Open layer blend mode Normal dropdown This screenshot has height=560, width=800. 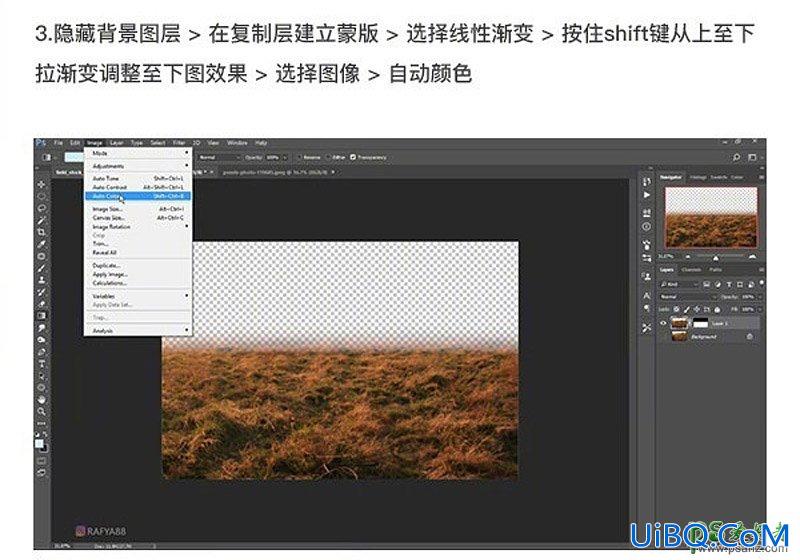688,297
